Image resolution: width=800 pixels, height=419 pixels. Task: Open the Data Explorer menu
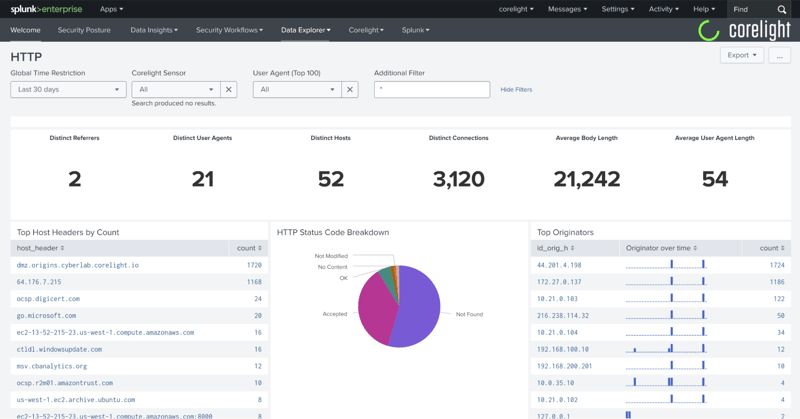[x=306, y=30]
